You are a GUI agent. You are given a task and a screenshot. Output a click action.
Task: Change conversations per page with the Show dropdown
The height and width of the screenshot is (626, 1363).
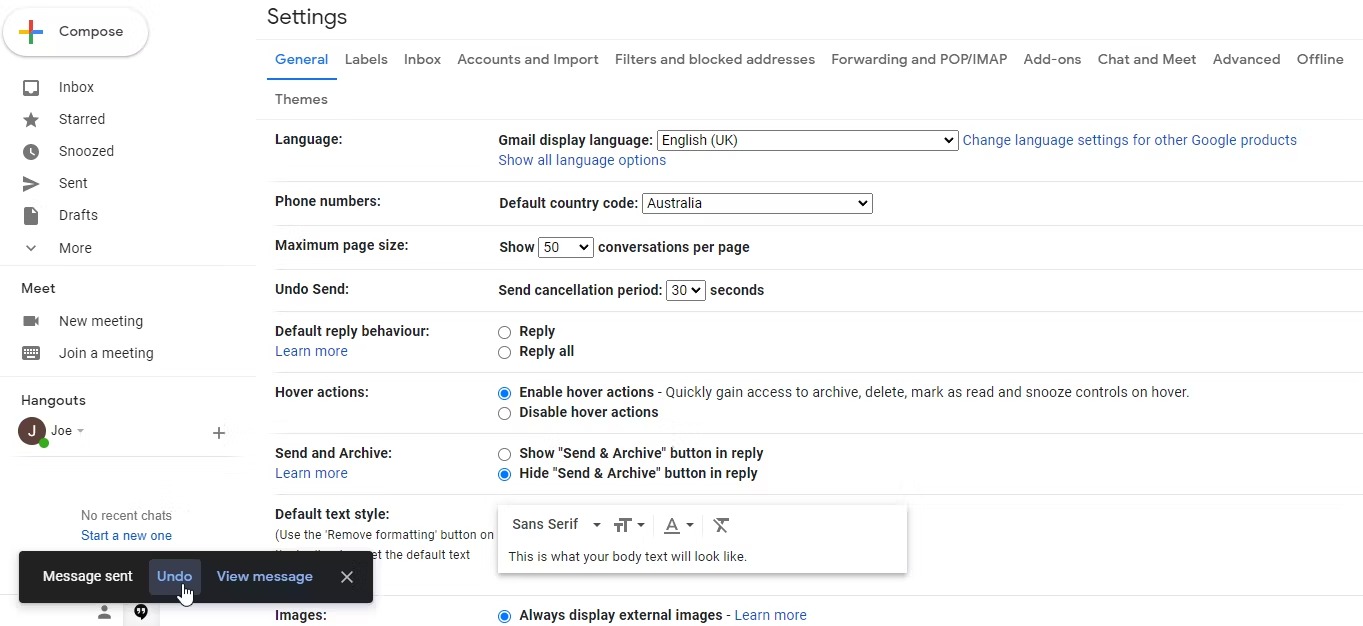point(566,247)
